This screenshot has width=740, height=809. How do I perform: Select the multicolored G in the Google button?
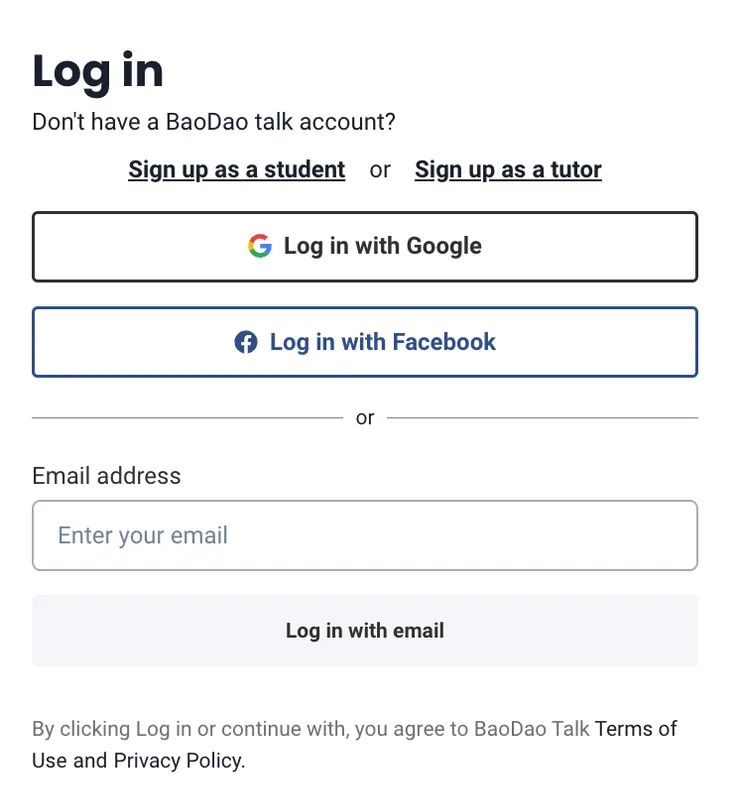(258, 245)
